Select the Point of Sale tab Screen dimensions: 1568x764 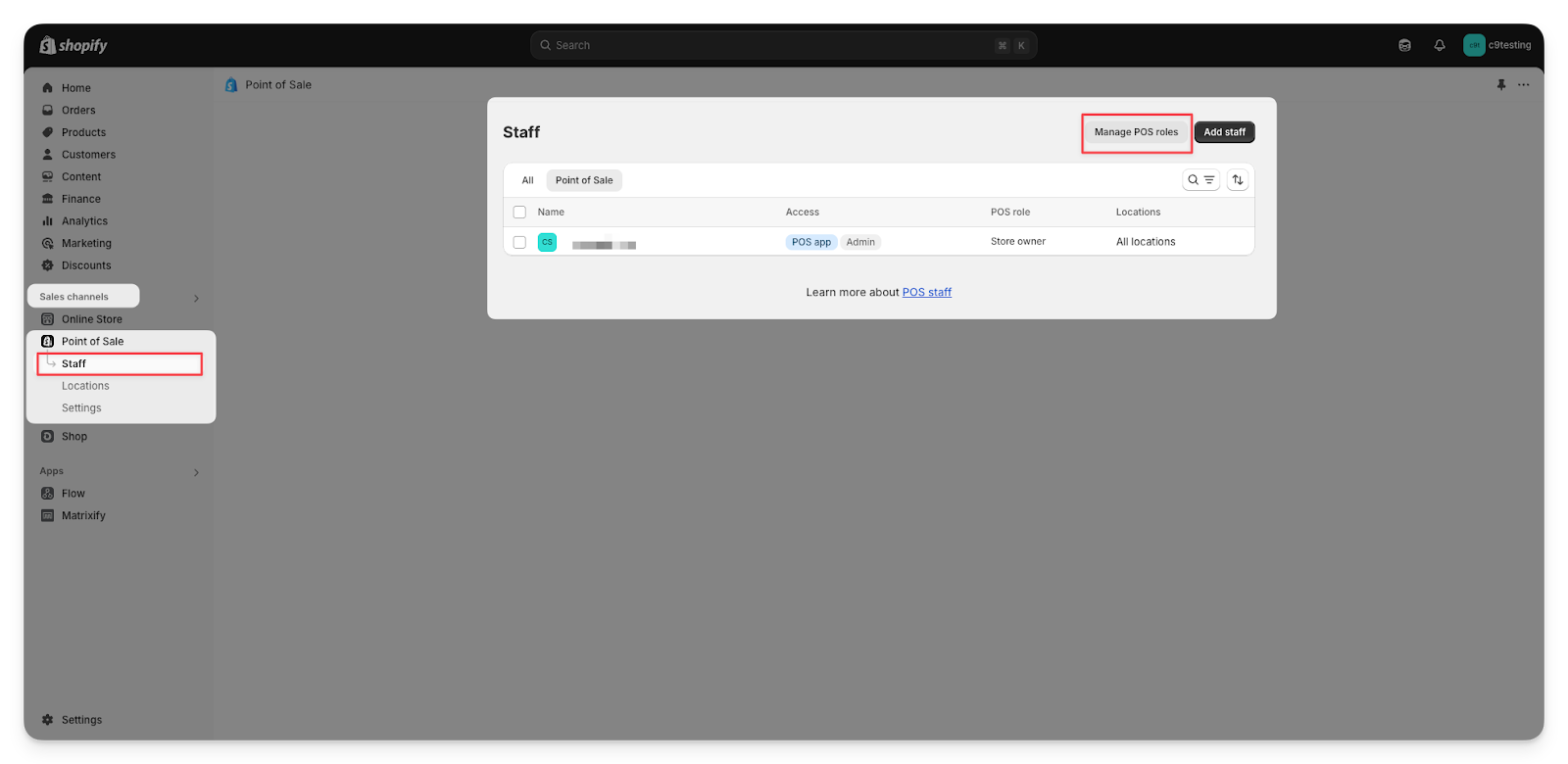coord(584,180)
